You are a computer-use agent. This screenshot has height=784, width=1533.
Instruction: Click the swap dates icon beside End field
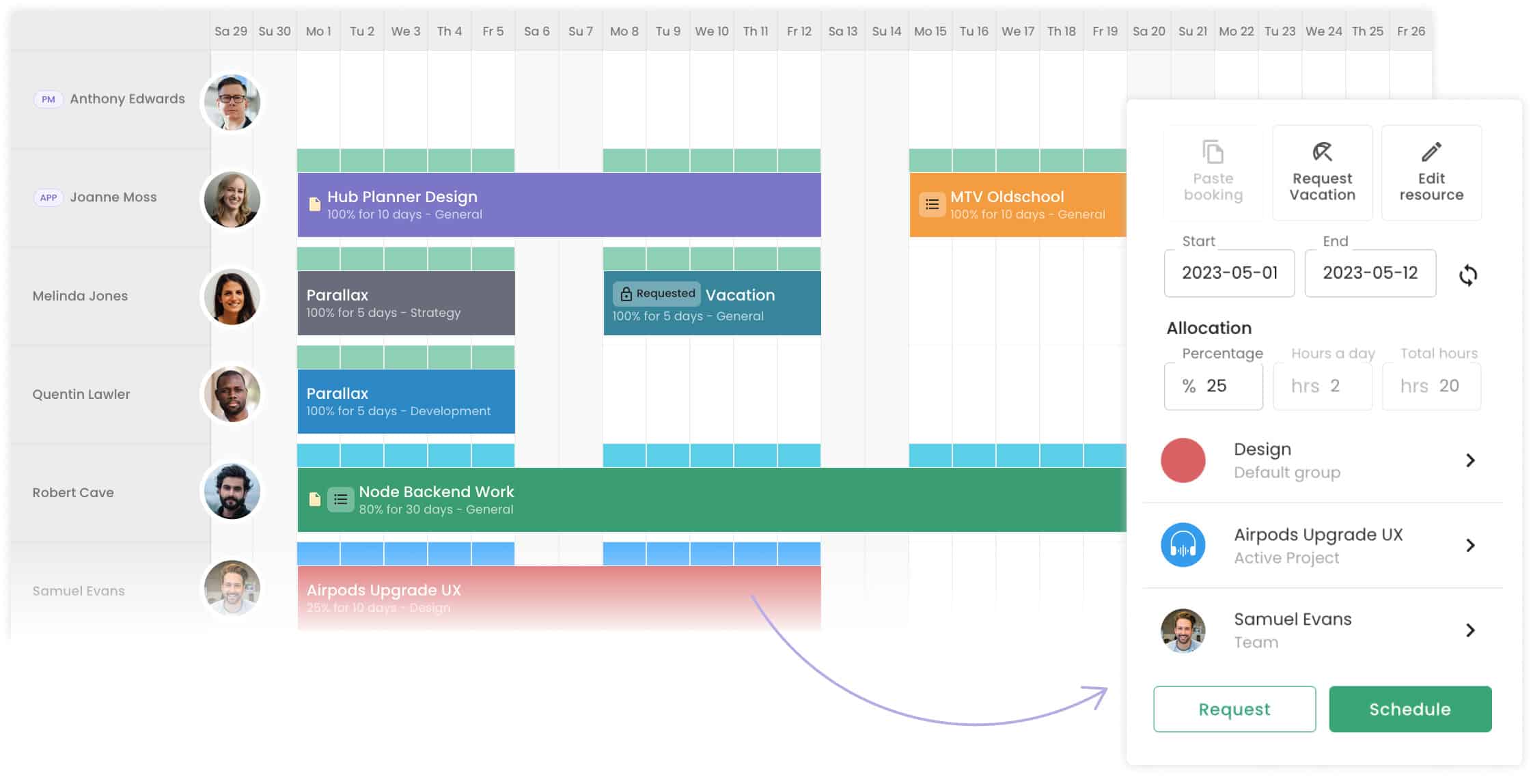click(1469, 275)
